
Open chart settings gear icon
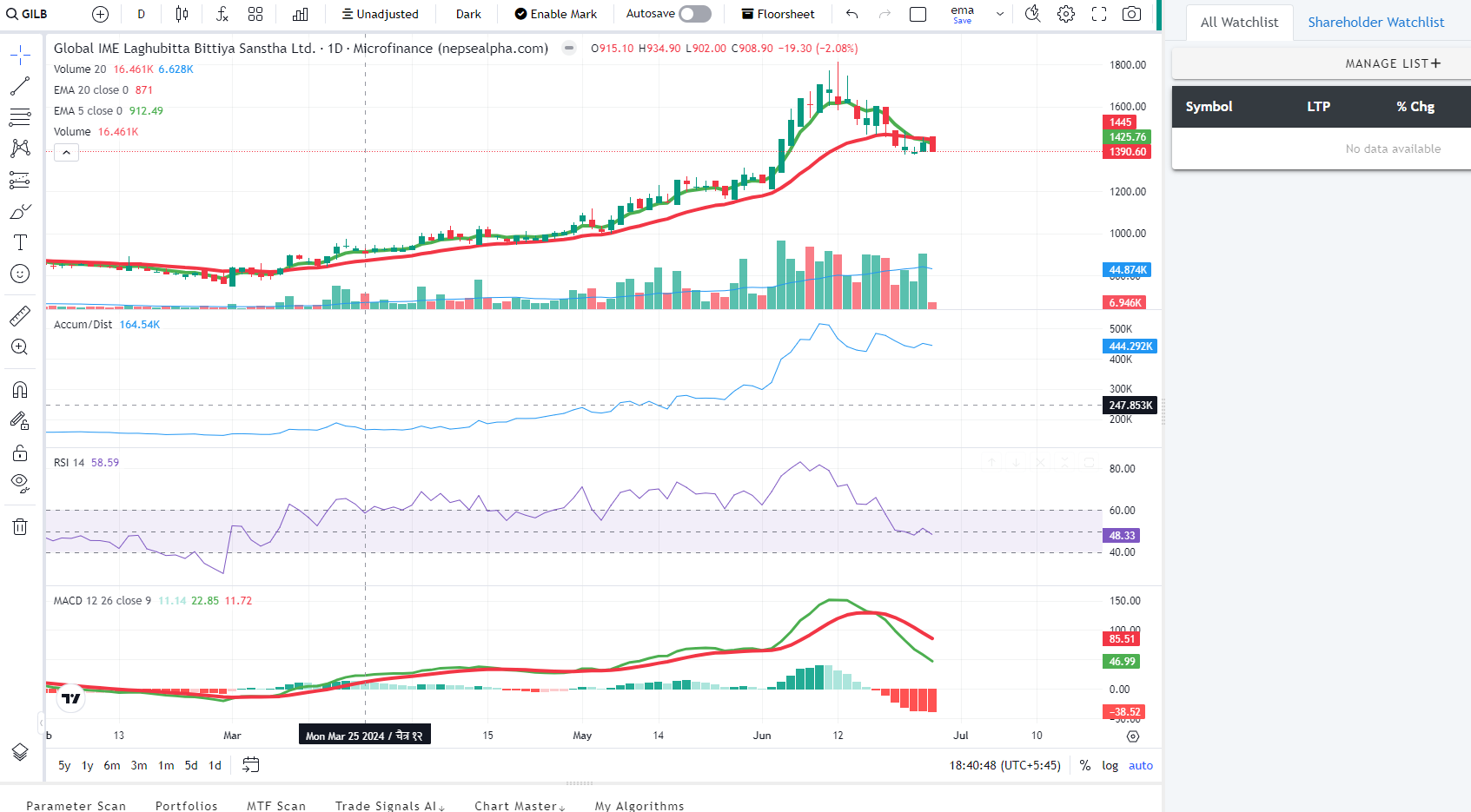point(1066,14)
